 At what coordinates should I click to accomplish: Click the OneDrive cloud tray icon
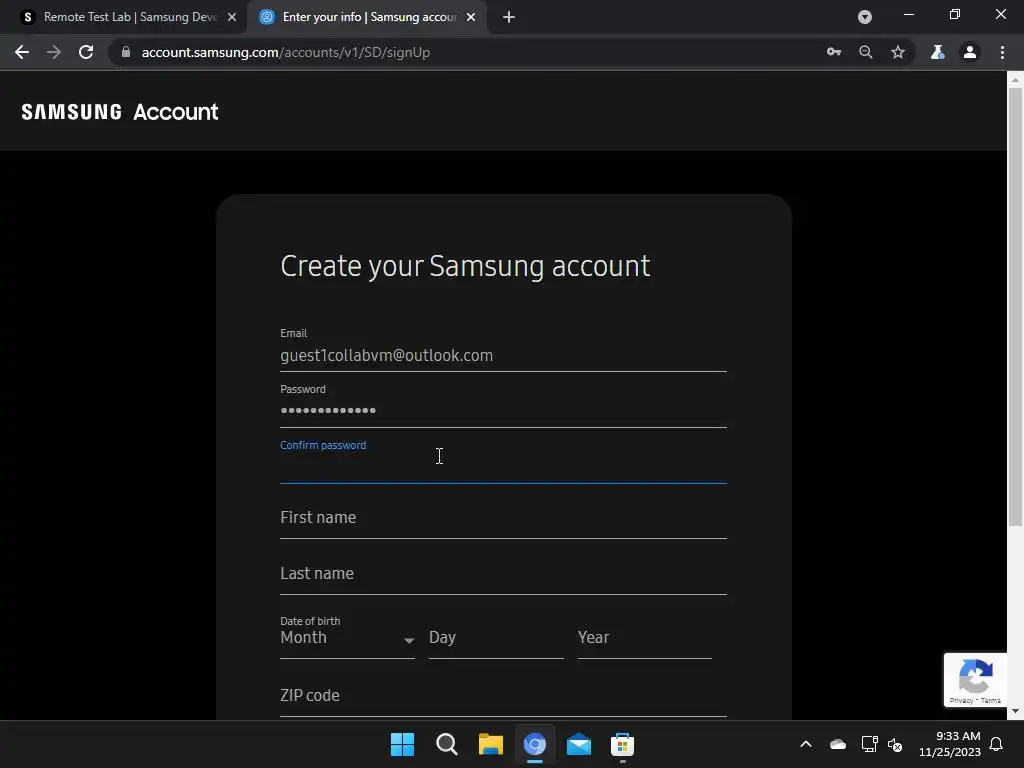[x=838, y=744]
